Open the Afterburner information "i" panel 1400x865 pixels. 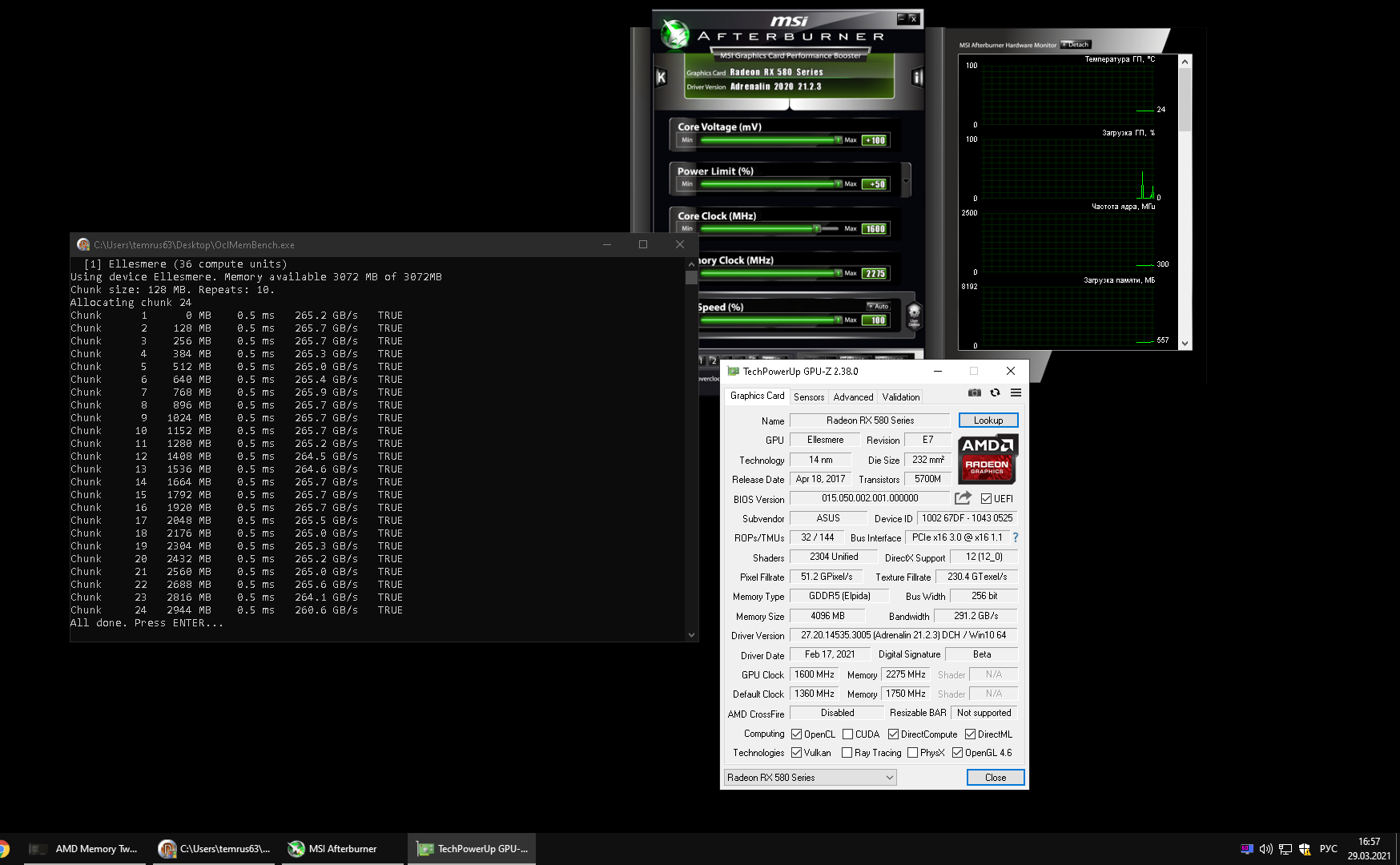click(918, 77)
